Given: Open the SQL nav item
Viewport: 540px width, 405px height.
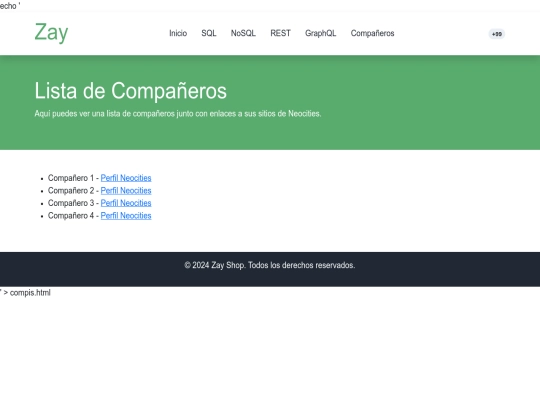Looking at the screenshot, I should pos(209,33).
